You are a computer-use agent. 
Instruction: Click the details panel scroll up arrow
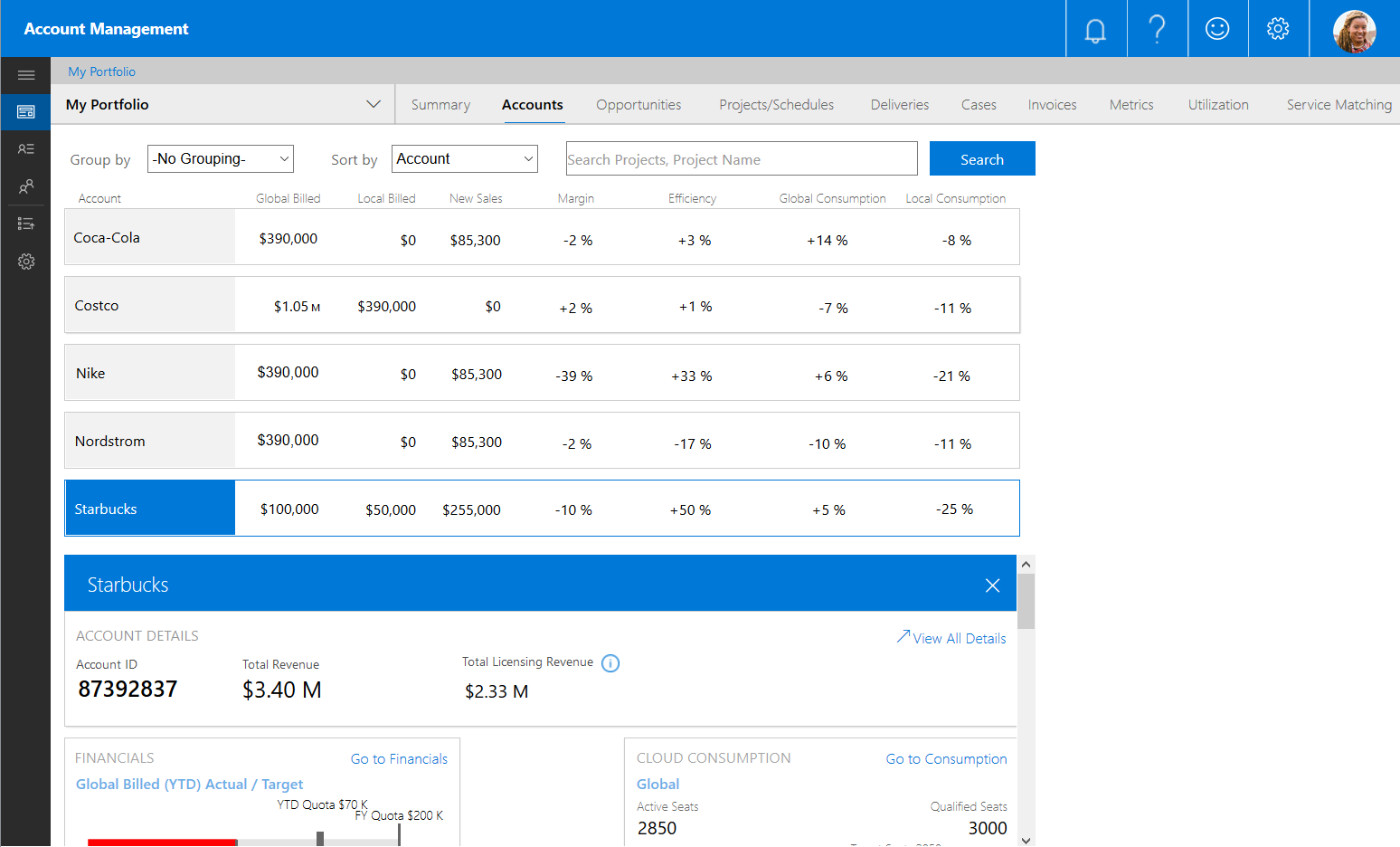(1026, 564)
